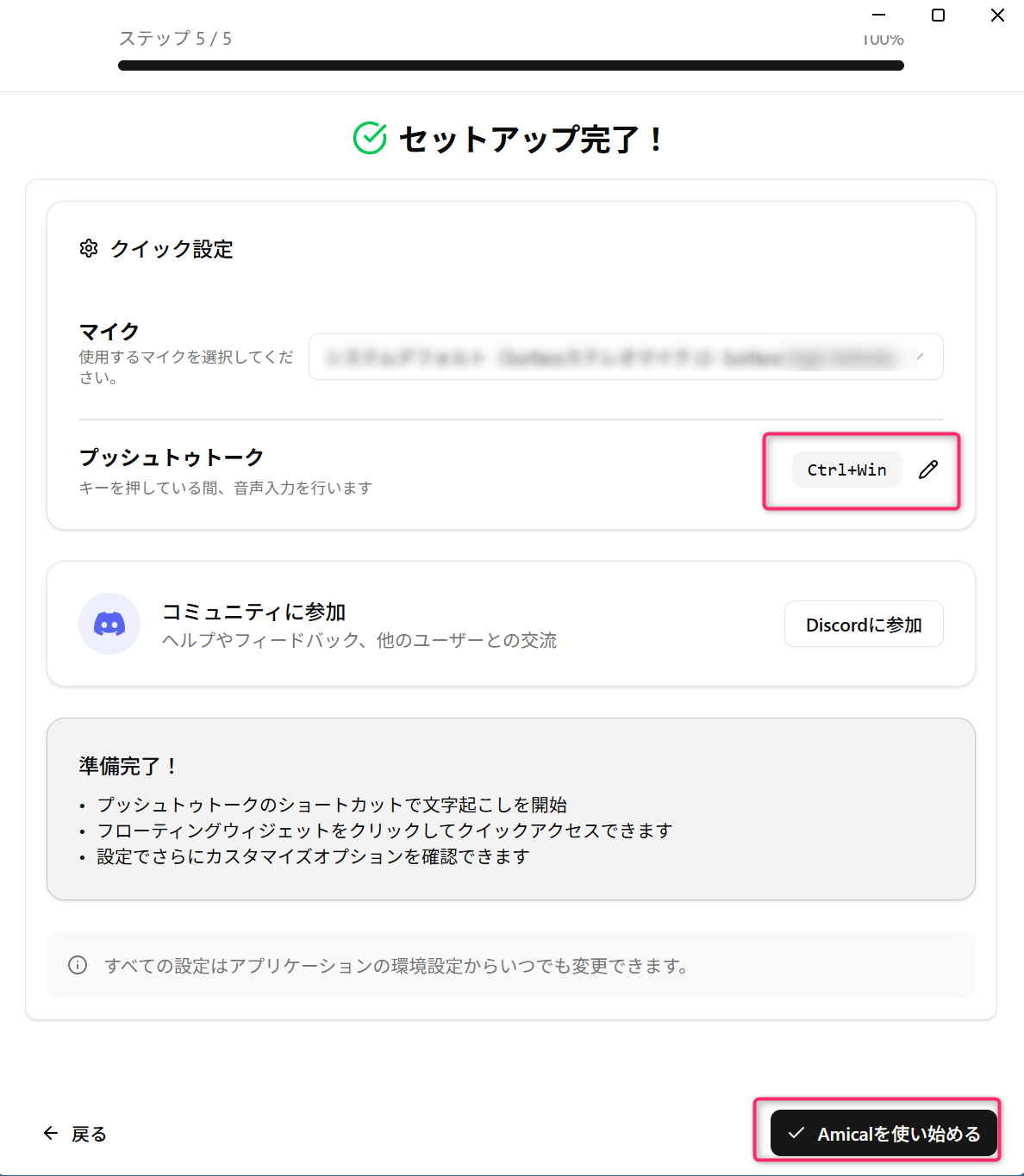Click the Discord logo icon
This screenshot has height=1176, width=1024.
tap(109, 624)
